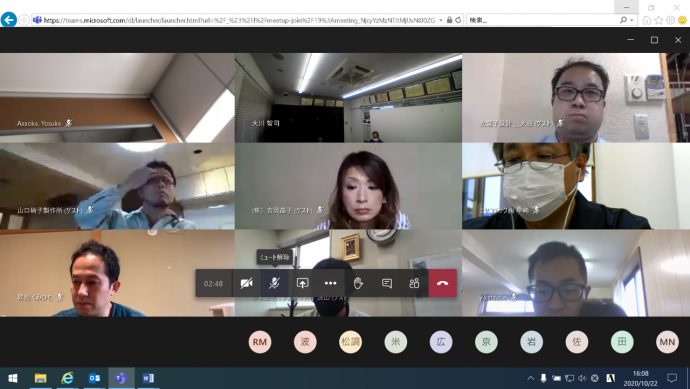Open browser home page icon
This screenshot has height=389, width=690.
(646, 20)
